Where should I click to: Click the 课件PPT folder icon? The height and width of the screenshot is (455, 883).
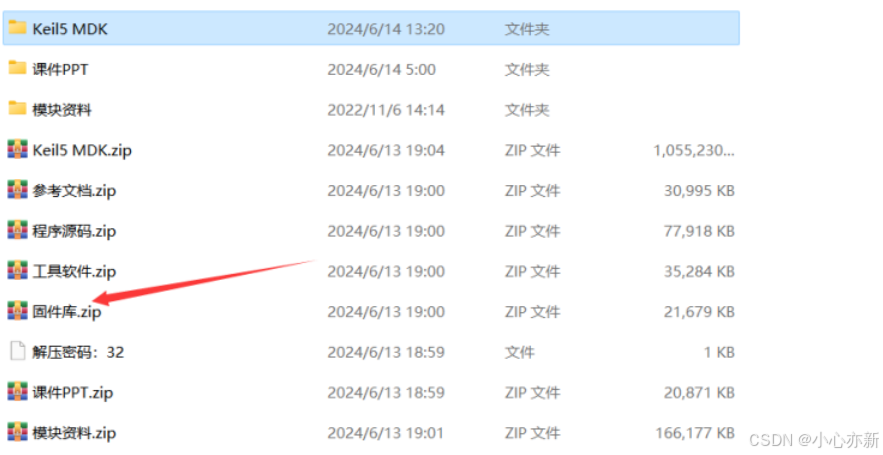17,68
